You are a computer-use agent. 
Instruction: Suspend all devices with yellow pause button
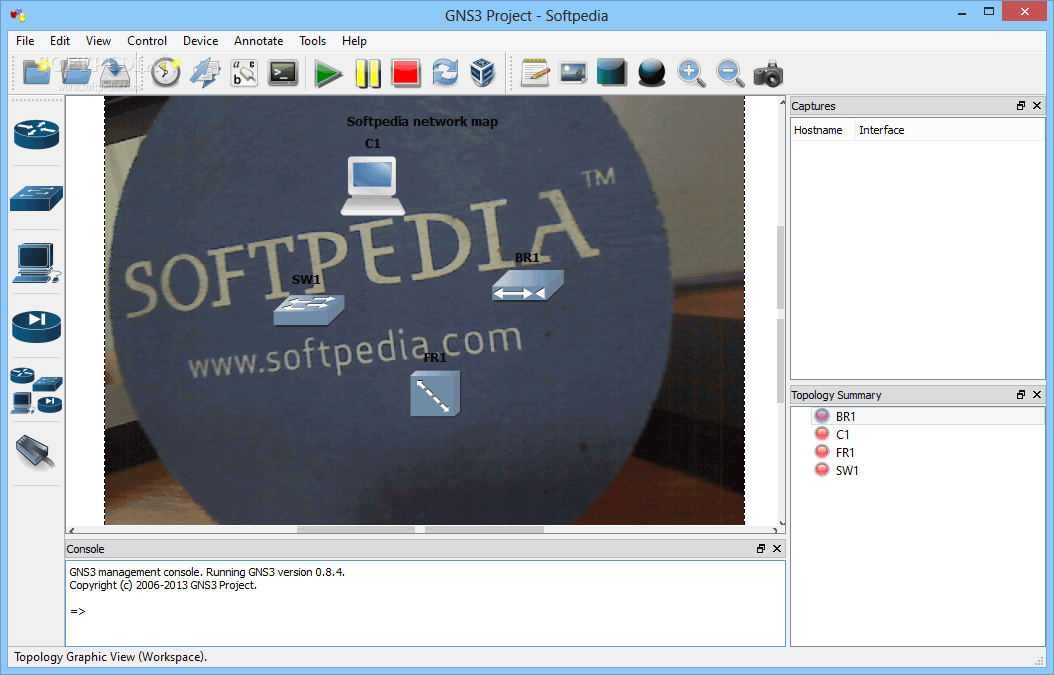click(x=368, y=73)
